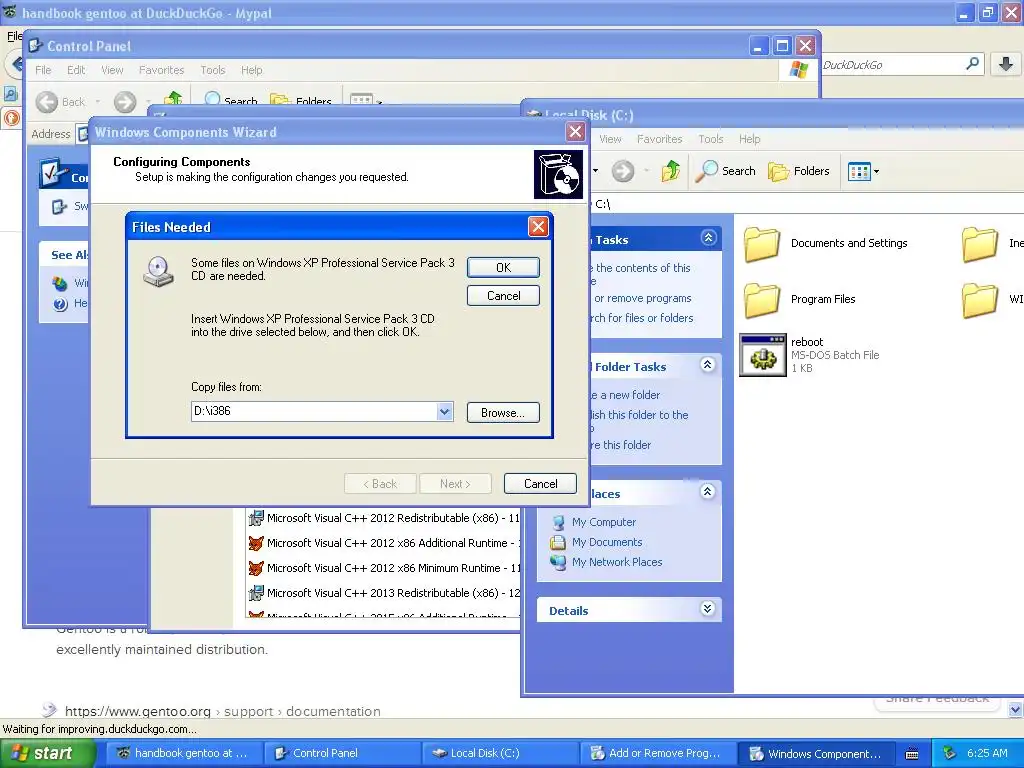Click OK in the Files Needed dialog

coord(503,268)
